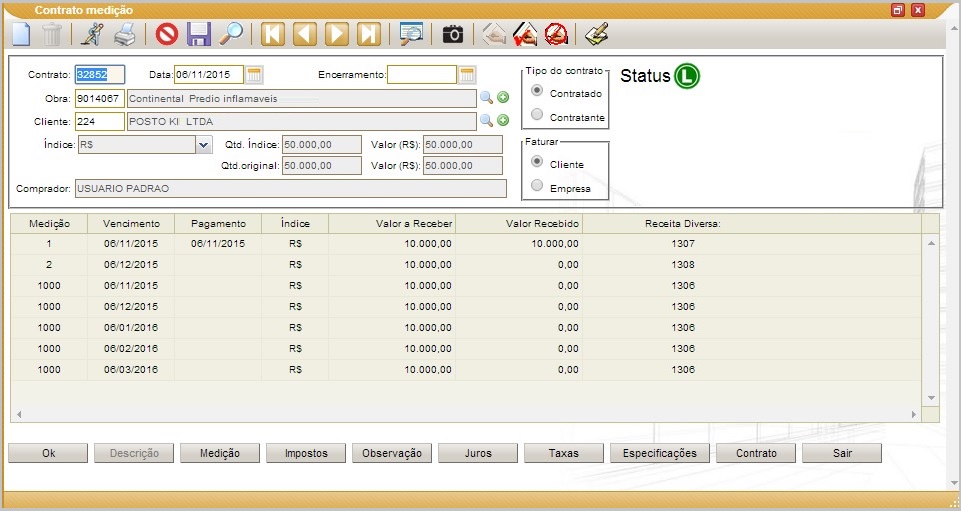Click the table scroll right arrow

(x=914, y=415)
